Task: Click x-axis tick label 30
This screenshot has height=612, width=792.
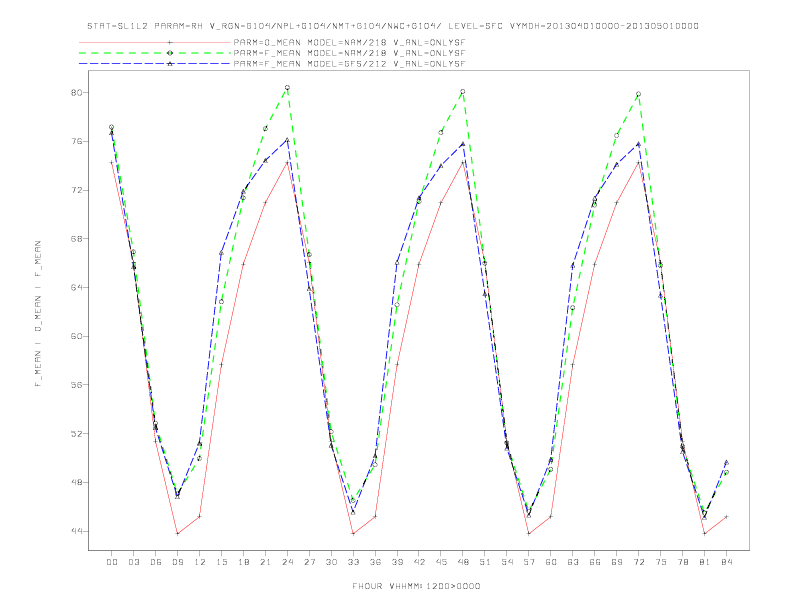Action: [331, 562]
